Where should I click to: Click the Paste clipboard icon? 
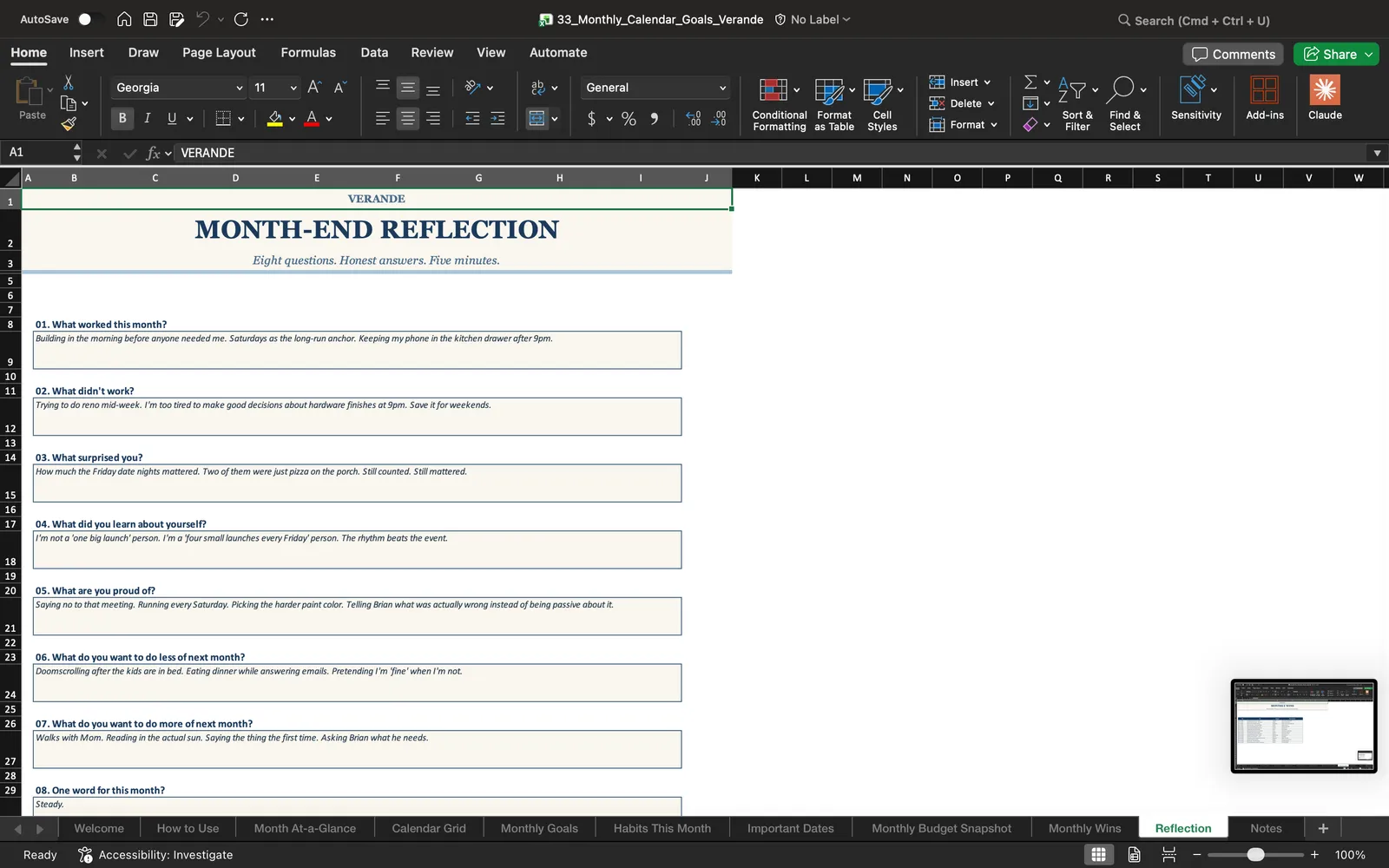(x=29, y=91)
